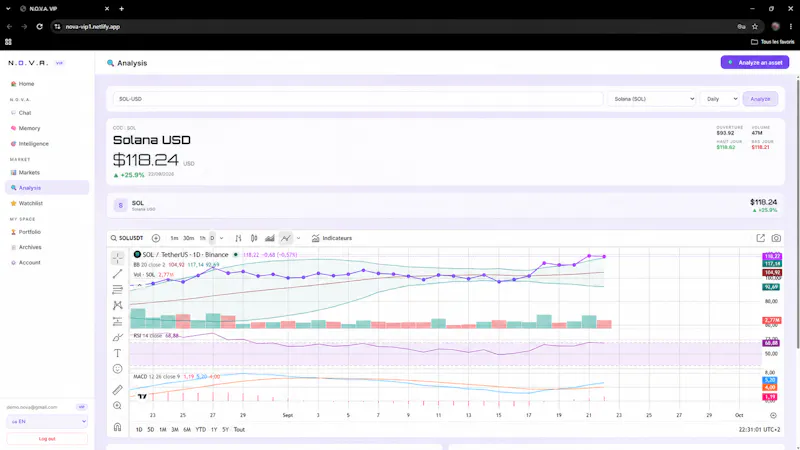The width and height of the screenshot is (800, 450).
Task: Click the SOL Solana USD asset row
Action: (x=445, y=205)
